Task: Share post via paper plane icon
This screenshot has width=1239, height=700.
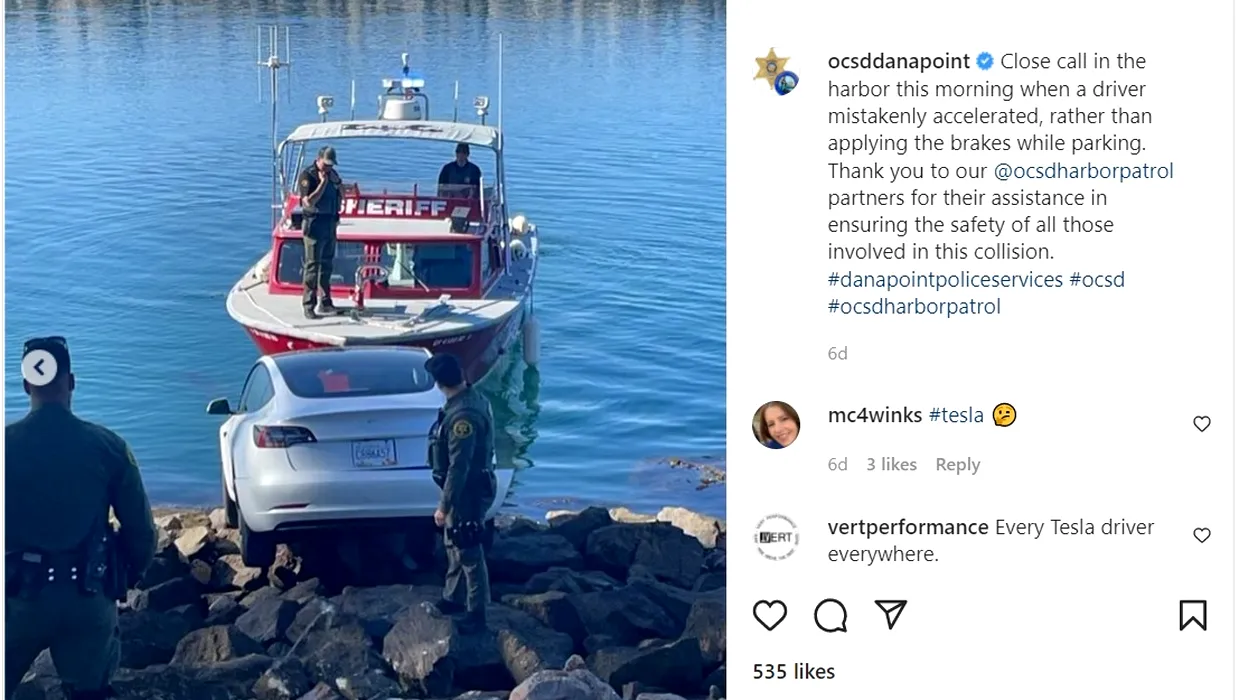Action: coord(890,615)
